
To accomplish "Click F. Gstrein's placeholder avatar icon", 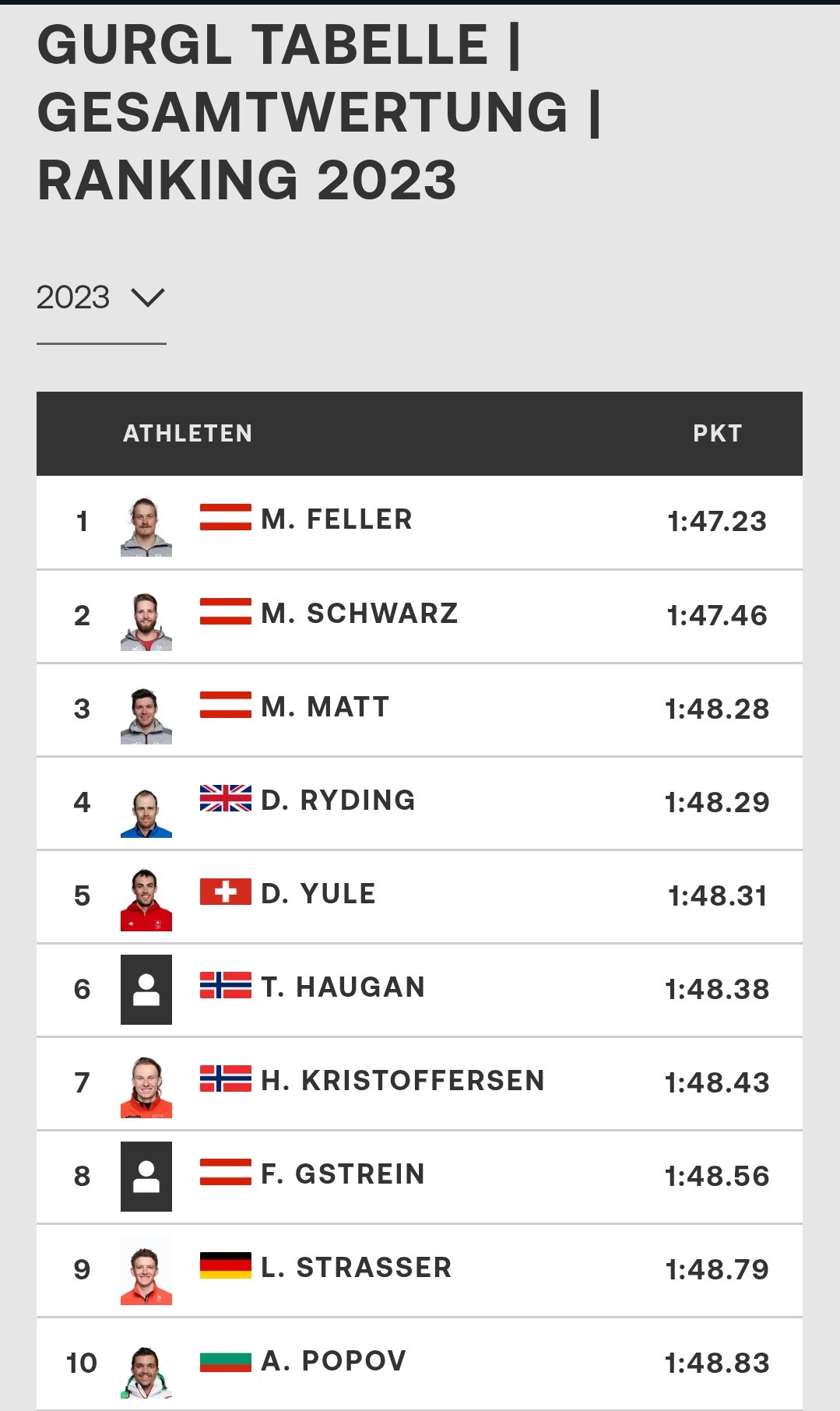I will pos(146,1176).
